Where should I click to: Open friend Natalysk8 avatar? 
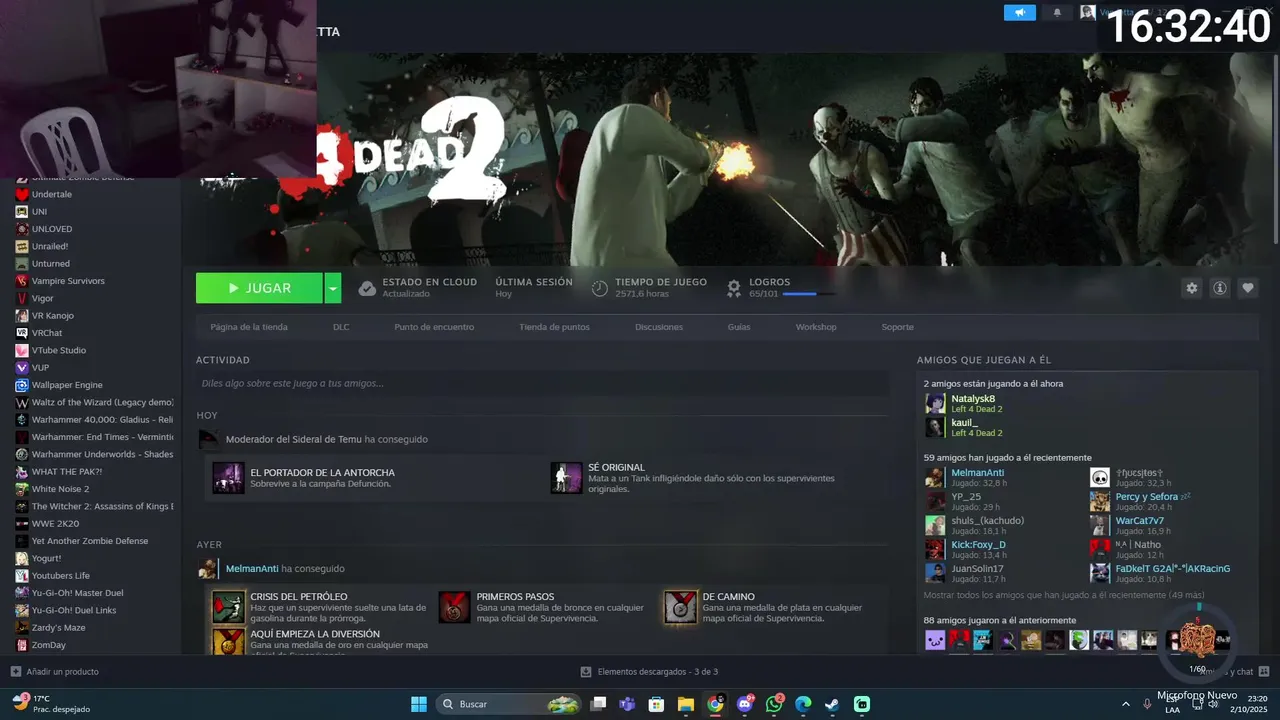click(x=935, y=404)
